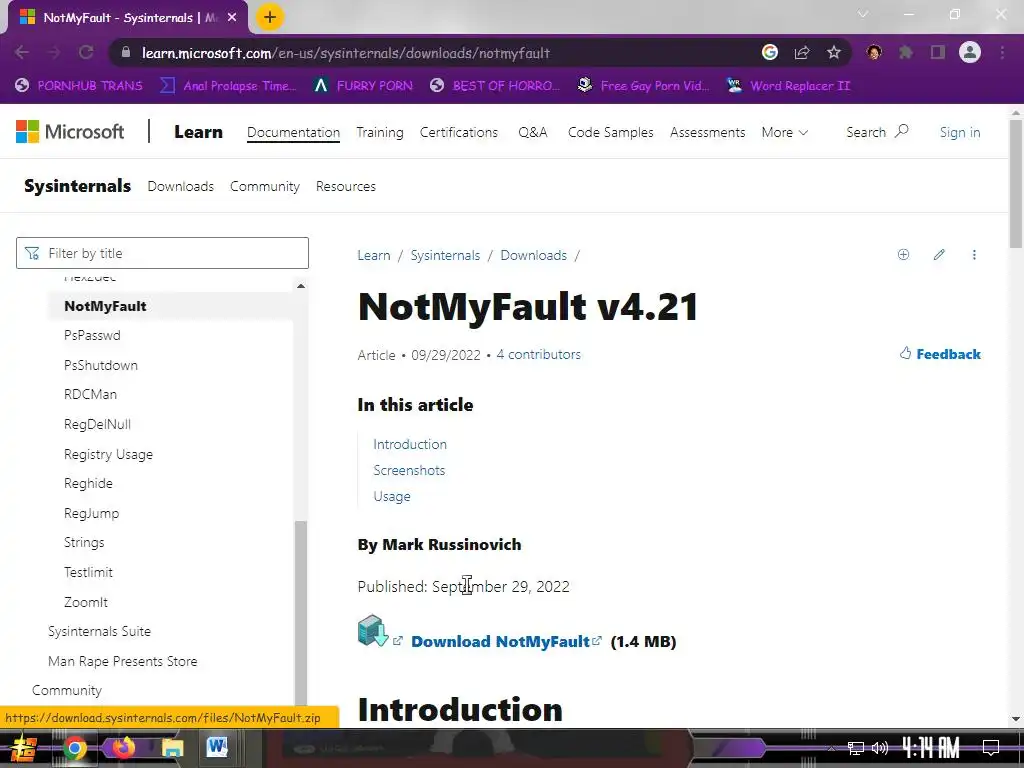Open the Start menu button
The image size is (1024, 768).
click(24, 748)
